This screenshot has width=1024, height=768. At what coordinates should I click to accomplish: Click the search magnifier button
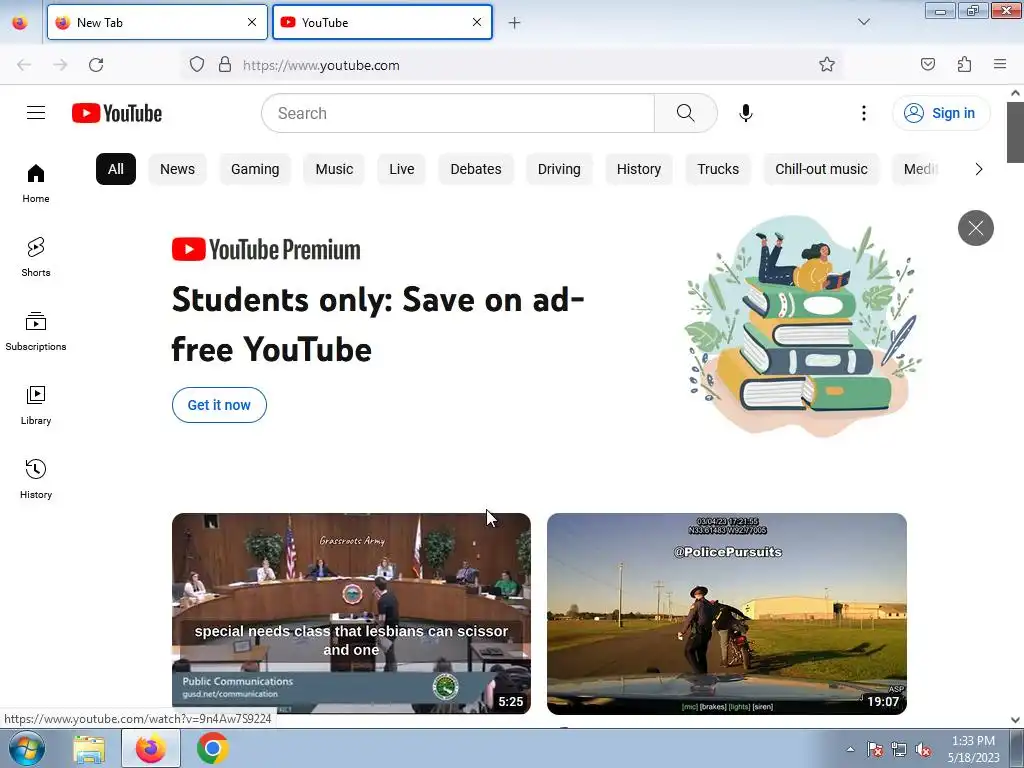686,113
